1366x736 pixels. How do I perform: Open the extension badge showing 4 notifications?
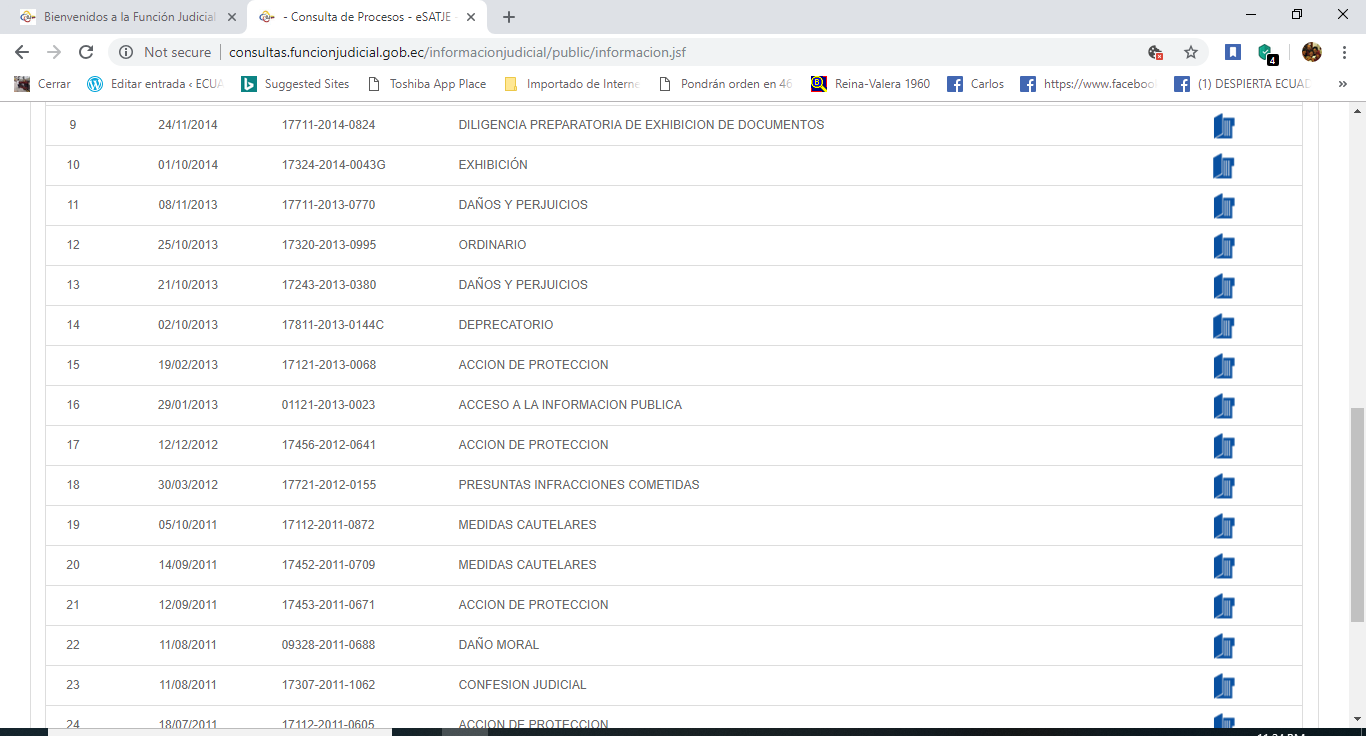tap(1268, 54)
